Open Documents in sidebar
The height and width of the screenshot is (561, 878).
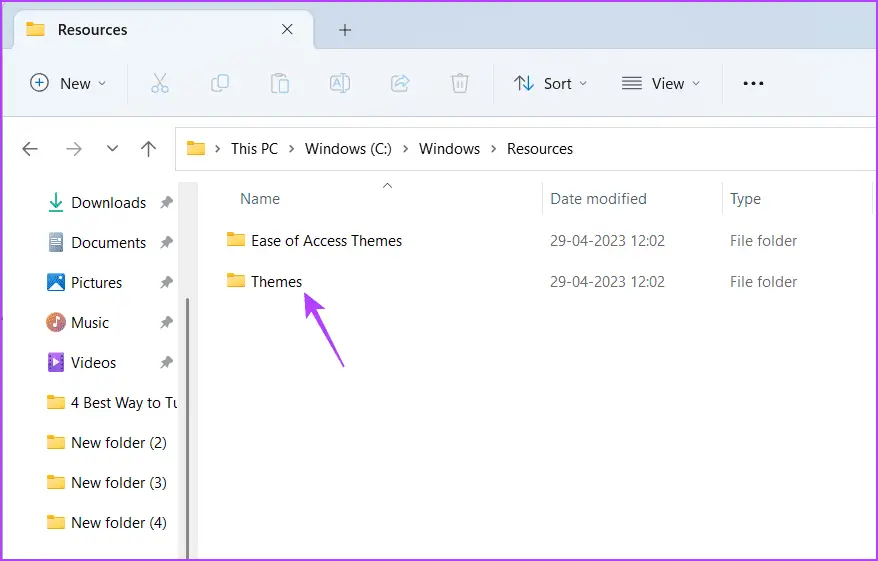[x=109, y=243]
